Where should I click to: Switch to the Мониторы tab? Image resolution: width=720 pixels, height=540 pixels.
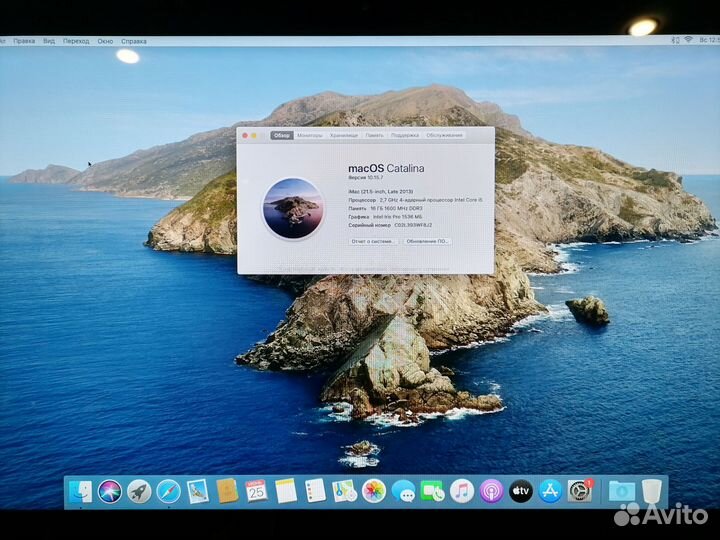coord(309,135)
